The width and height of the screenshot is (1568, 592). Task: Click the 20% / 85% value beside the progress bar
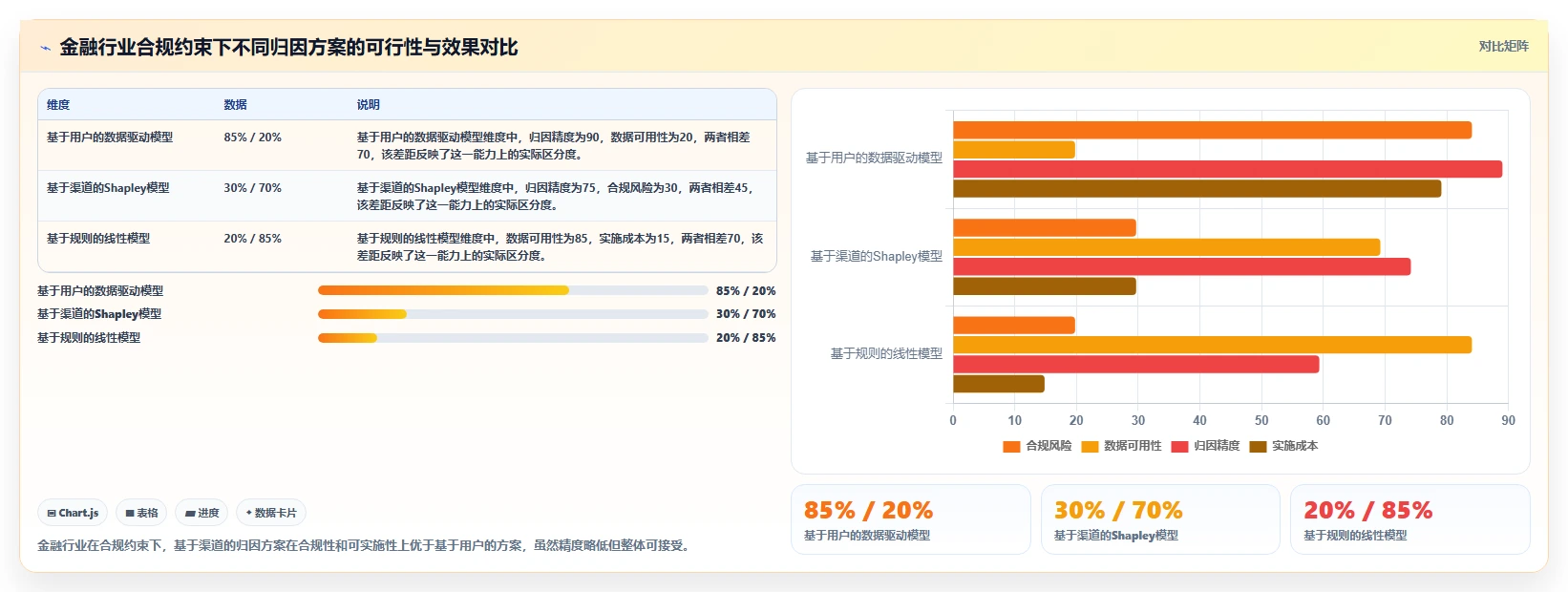pos(746,338)
